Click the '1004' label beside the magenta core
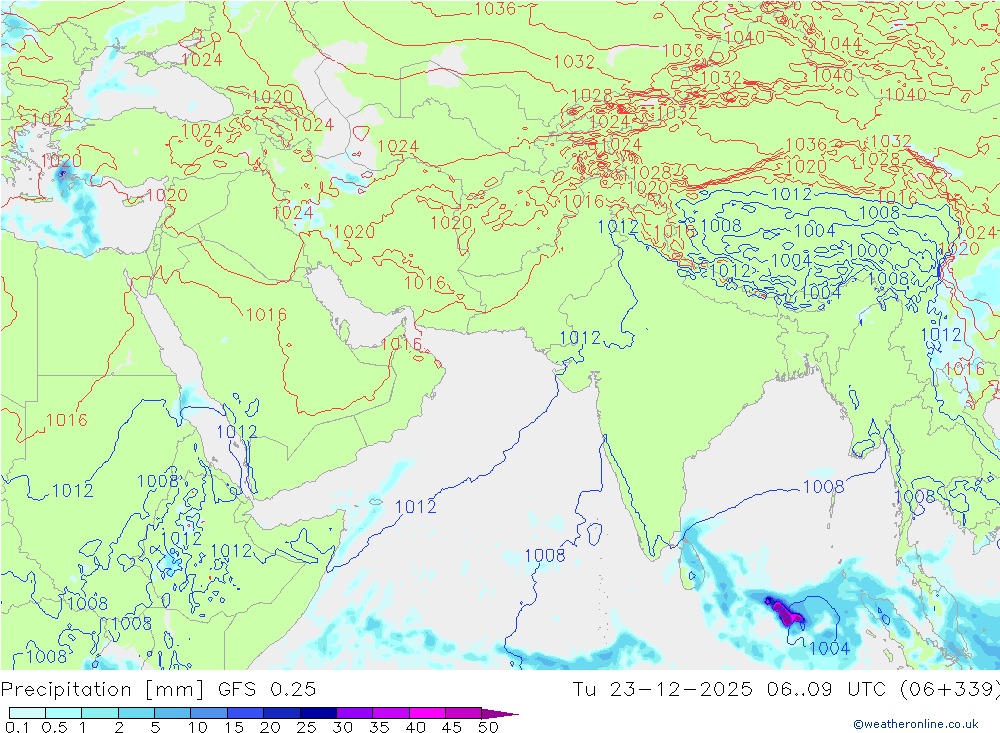1000x733 pixels. [829, 648]
